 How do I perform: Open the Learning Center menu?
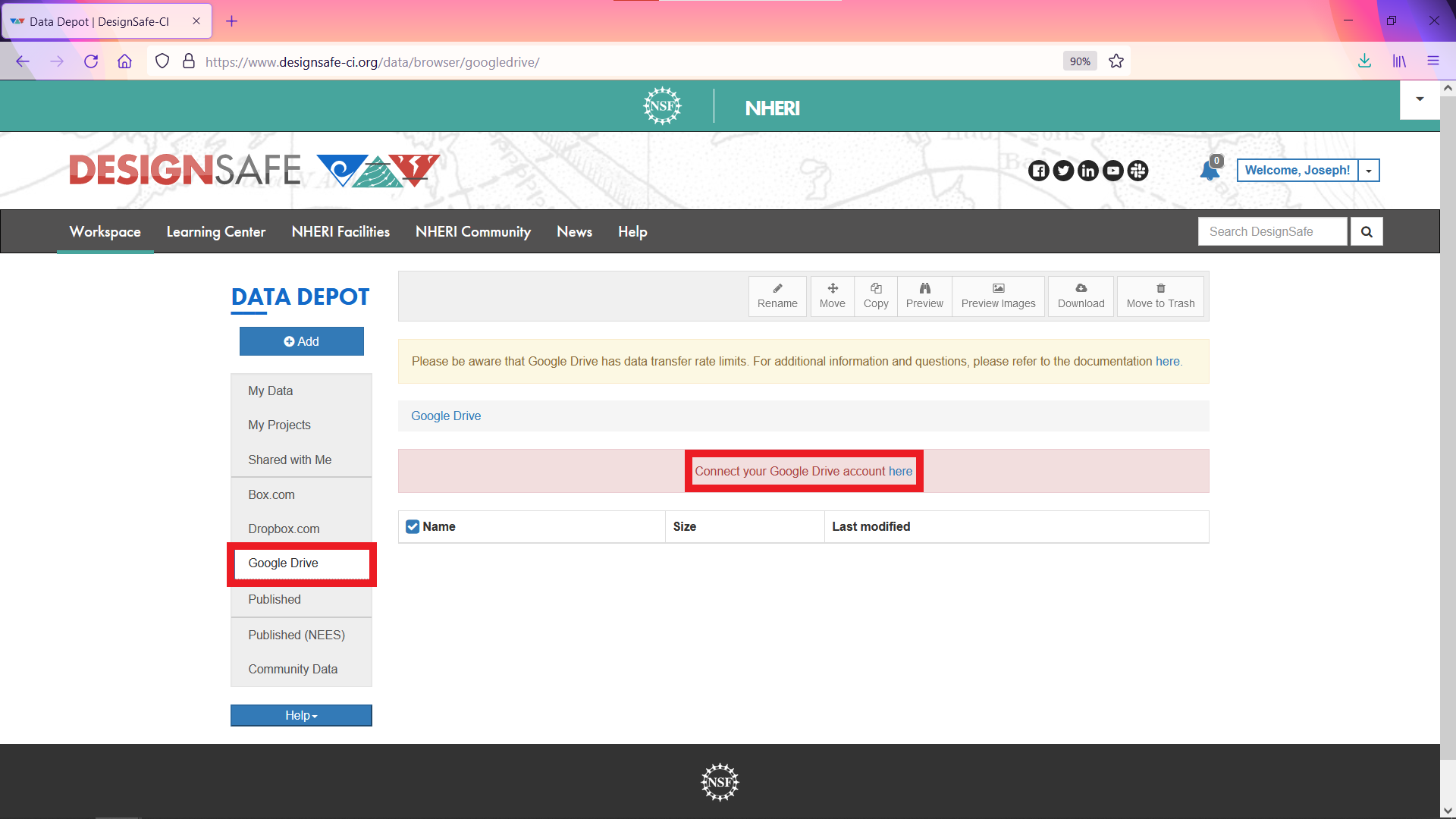coord(216,232)
